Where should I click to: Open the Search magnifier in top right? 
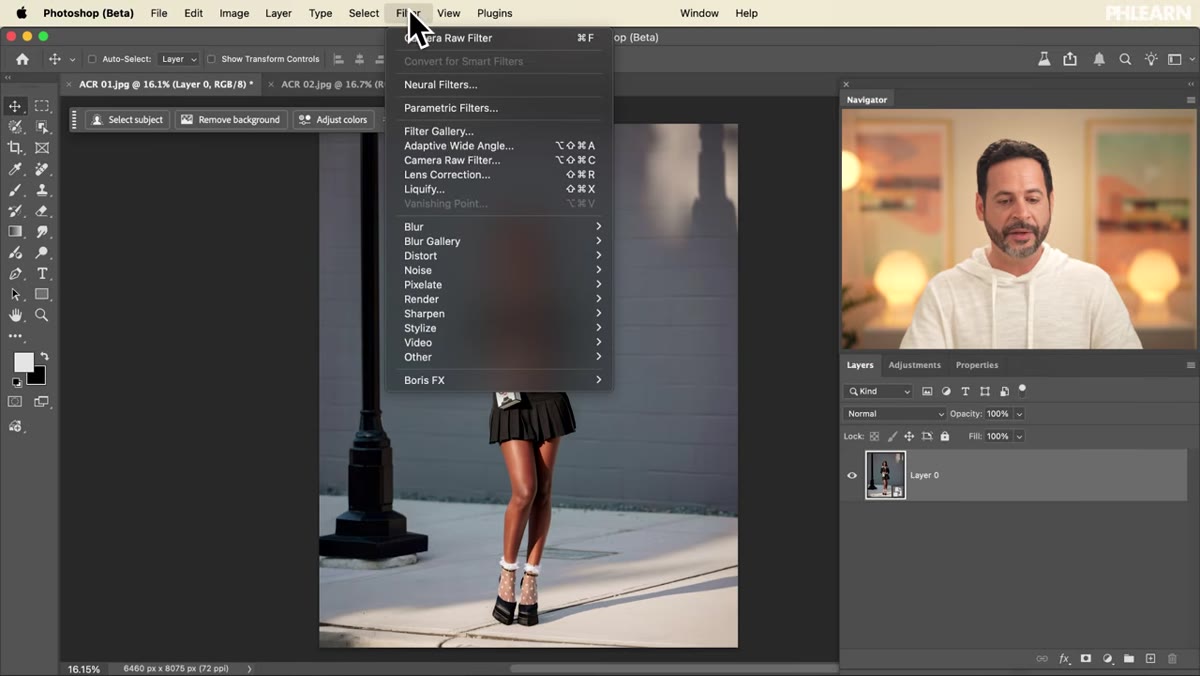(x=1125, y=59)
